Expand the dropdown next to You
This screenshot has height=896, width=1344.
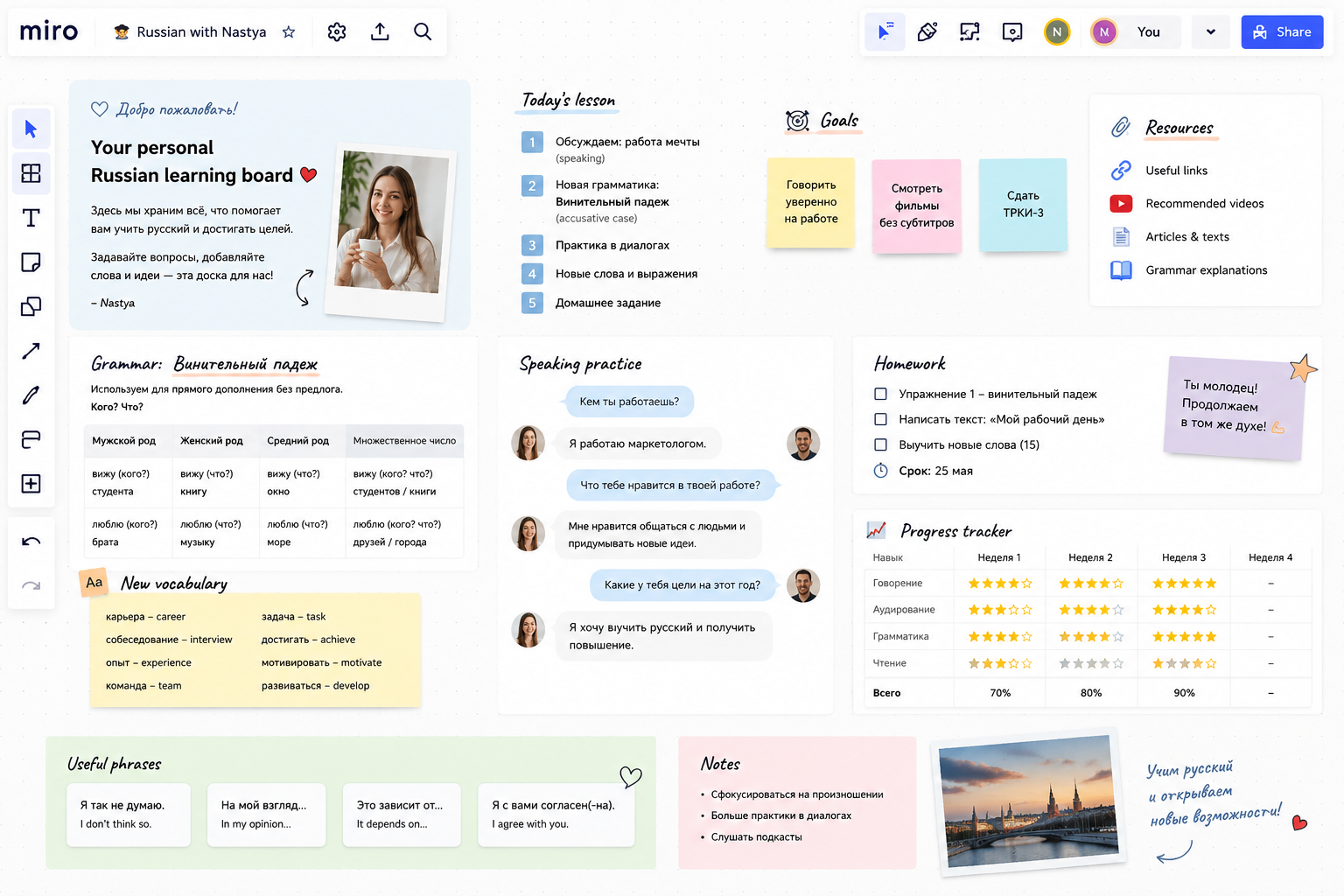click(x=1211, y=32)
